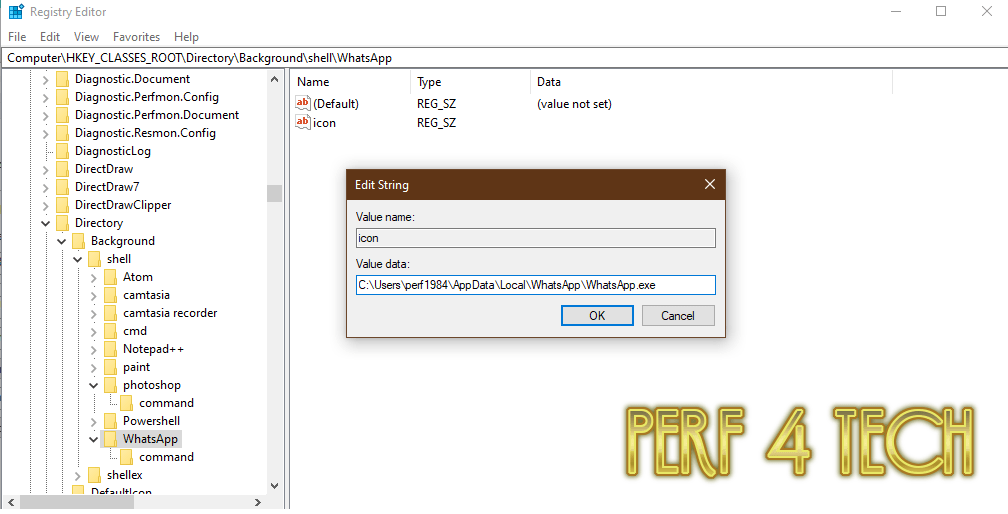Viewport: 1008px width, 514px height.
Task: Click the shell key folder icon
Action: [94, 259]
